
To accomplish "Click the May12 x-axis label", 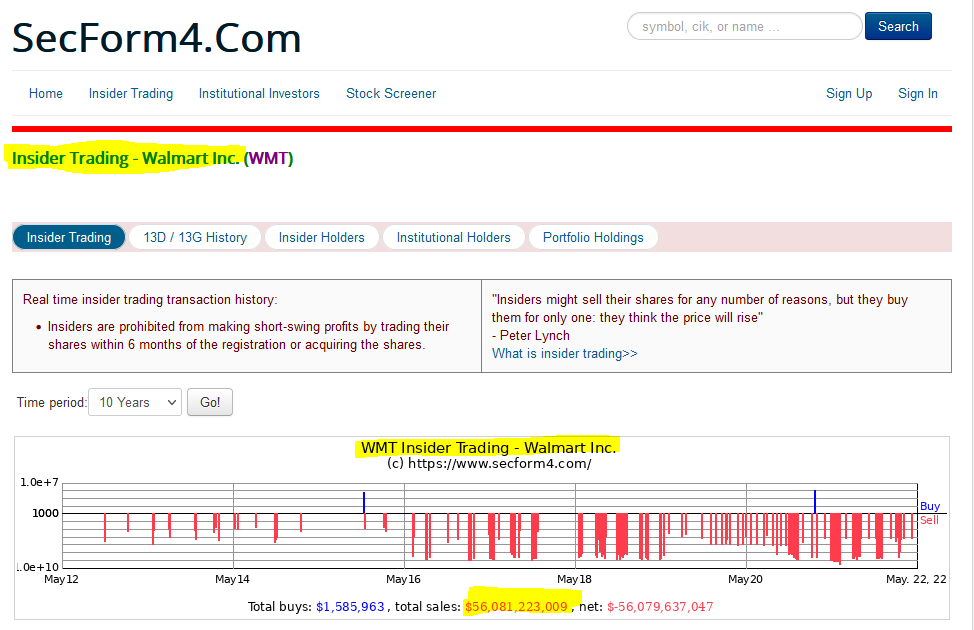I will (x=61, y=579).
